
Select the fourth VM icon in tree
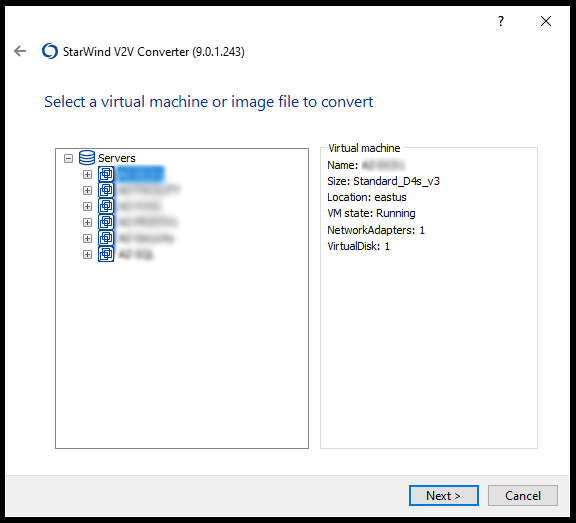coord(106,222)
